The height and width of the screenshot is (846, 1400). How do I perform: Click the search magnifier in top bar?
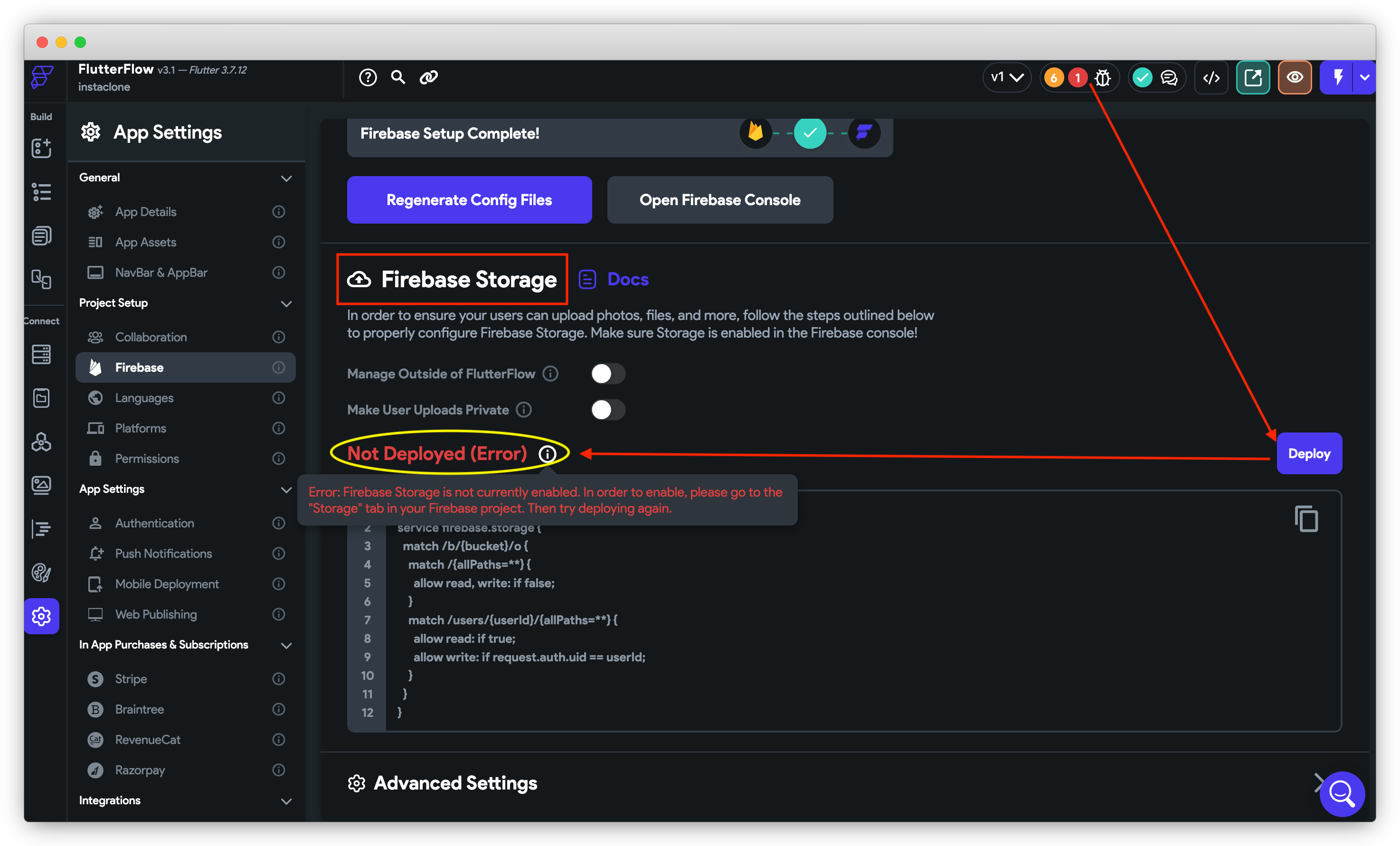click(x=398, y=77)
